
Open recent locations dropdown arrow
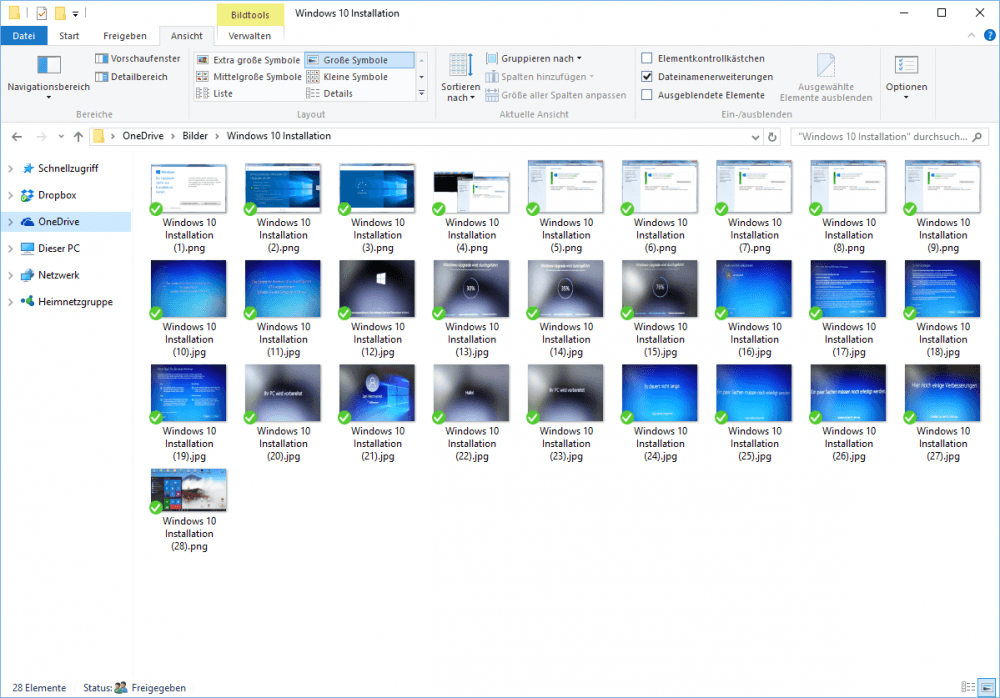point(61,137)
